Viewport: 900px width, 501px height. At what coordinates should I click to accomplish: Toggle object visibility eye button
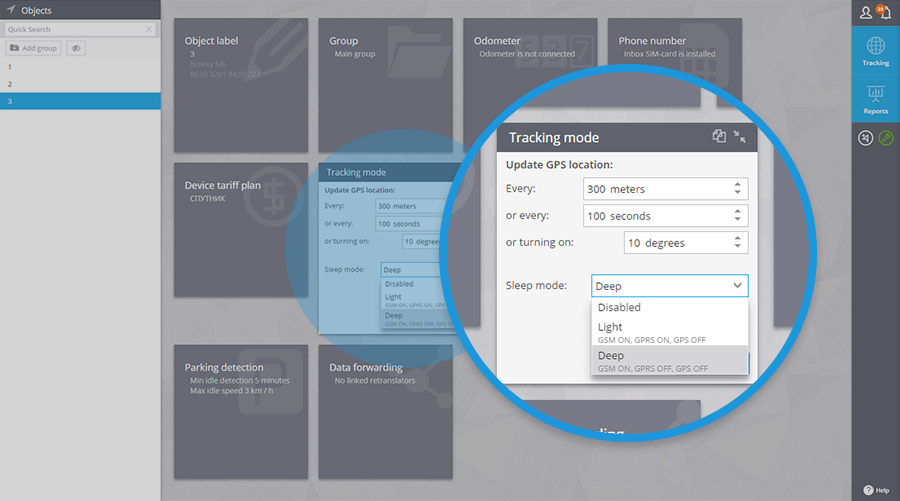click(76, 48)
